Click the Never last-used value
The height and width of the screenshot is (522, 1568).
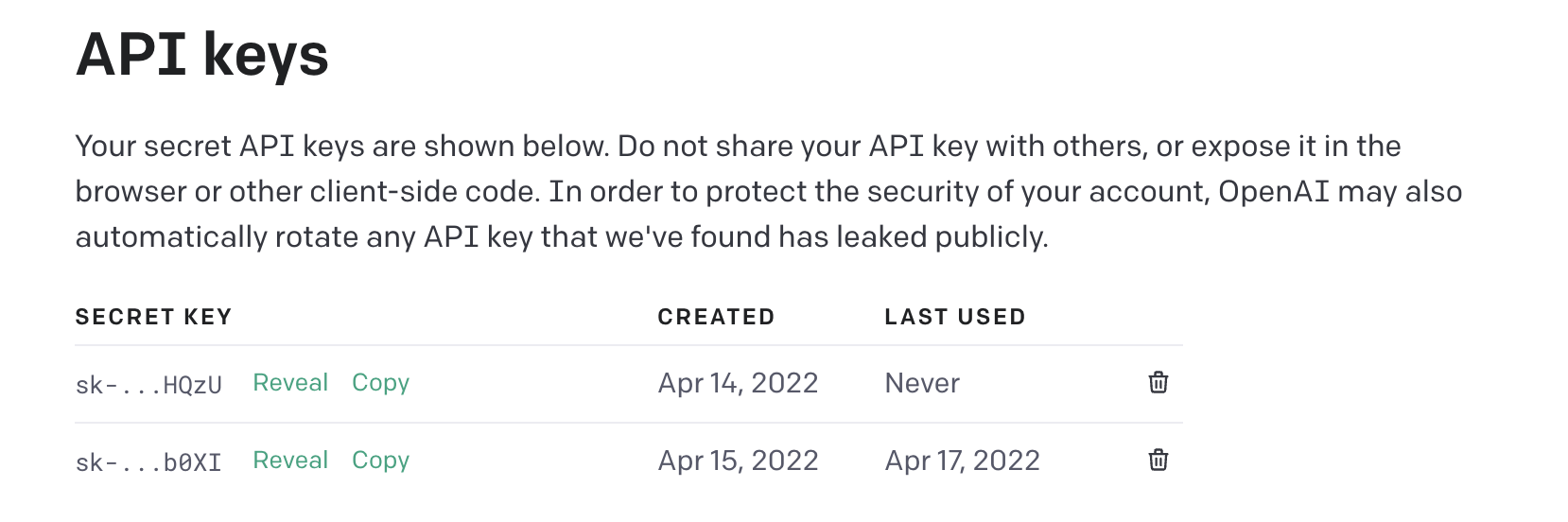point(922,383)
